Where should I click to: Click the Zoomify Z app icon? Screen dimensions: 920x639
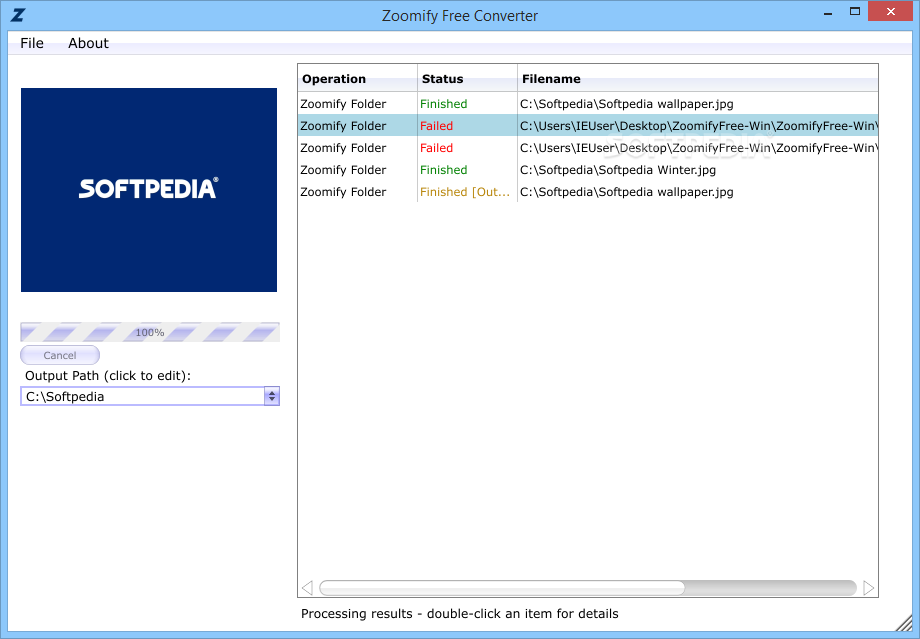coord(18,15)
